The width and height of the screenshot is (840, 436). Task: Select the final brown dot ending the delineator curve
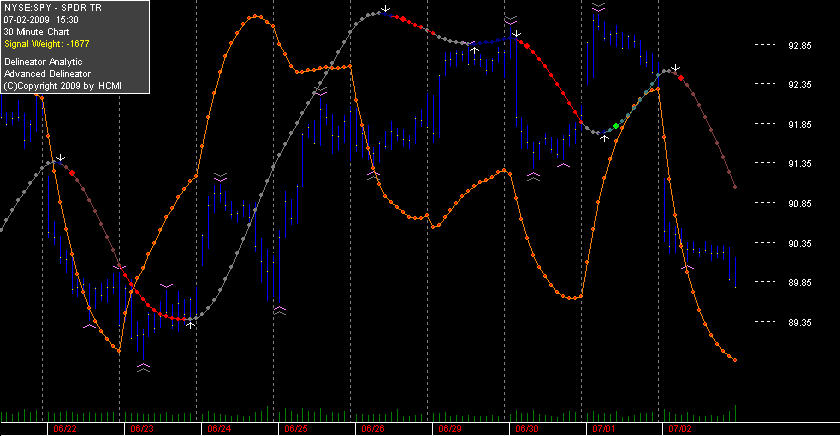735,187
